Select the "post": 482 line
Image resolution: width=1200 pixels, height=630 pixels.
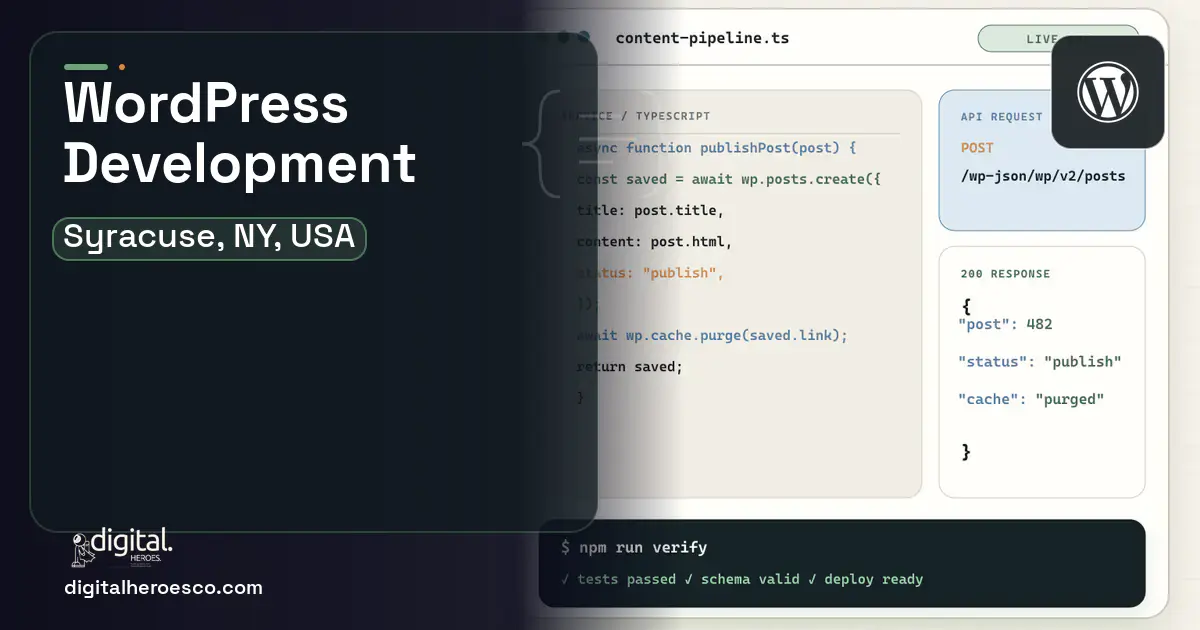(1005, 324)
